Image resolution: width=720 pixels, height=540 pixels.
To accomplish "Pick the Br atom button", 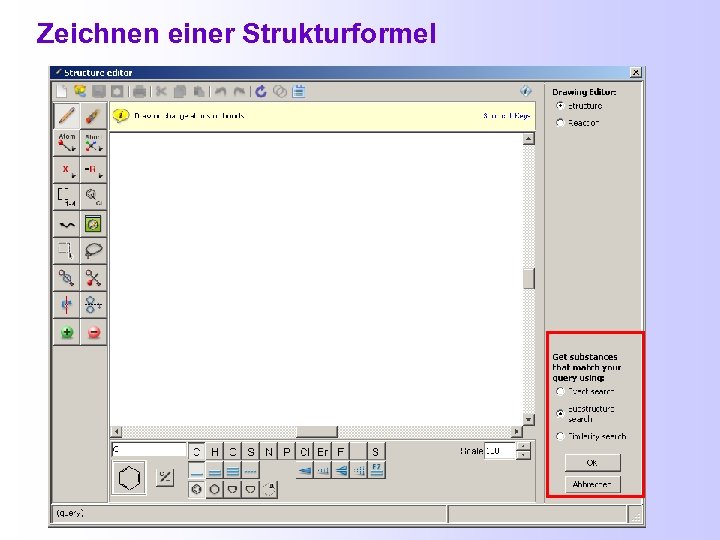I will (322, 452).
